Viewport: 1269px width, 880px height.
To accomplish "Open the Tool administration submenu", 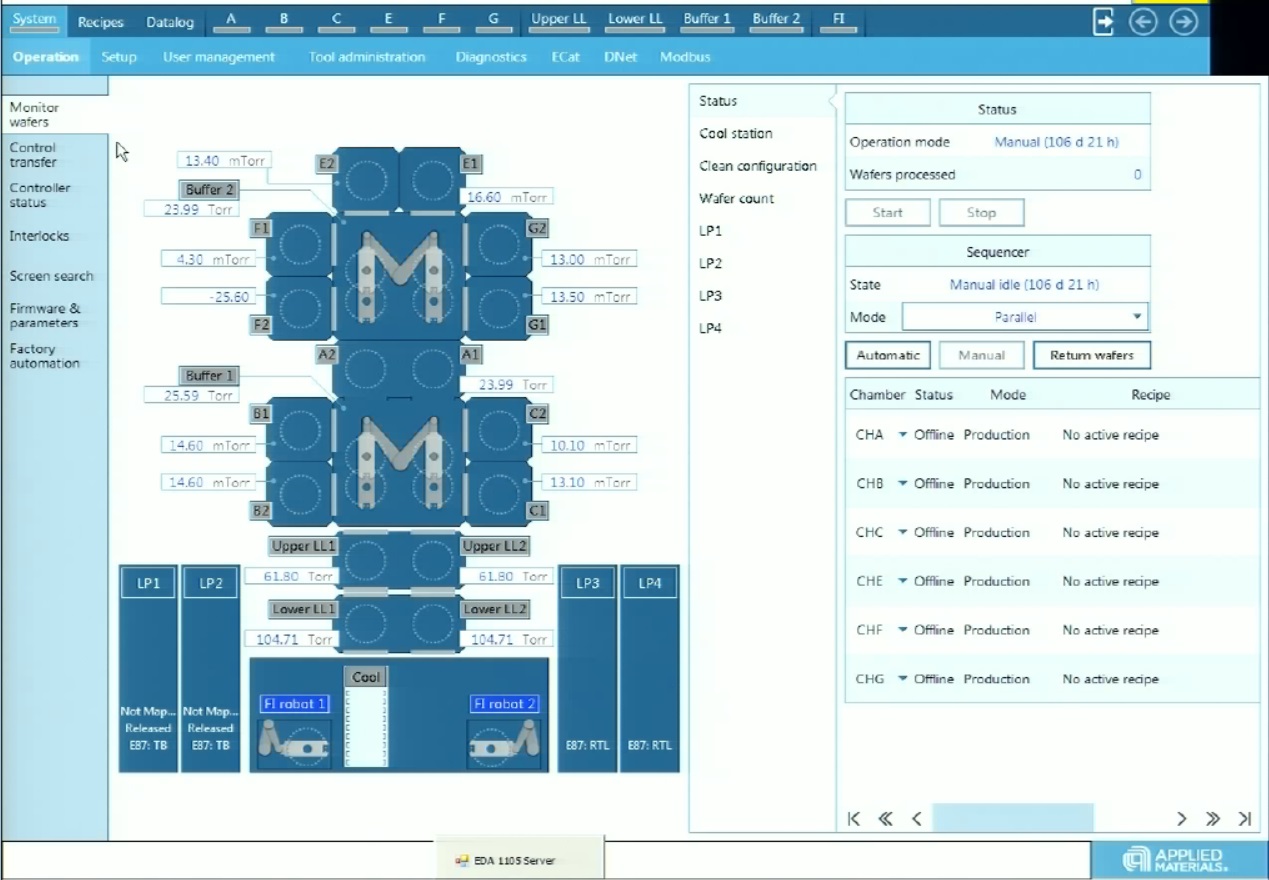I will [367, 57].
